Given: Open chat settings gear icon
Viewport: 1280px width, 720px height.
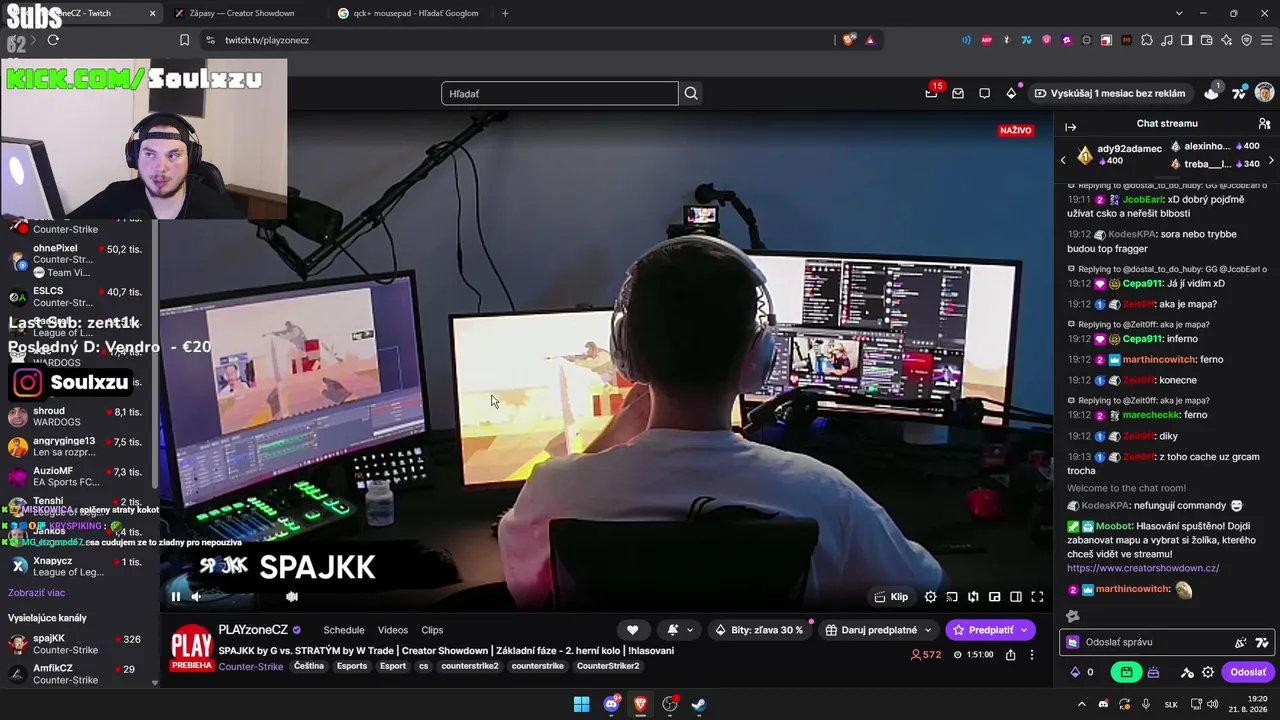Looking at the screenshot, I should pos(1208,673).
